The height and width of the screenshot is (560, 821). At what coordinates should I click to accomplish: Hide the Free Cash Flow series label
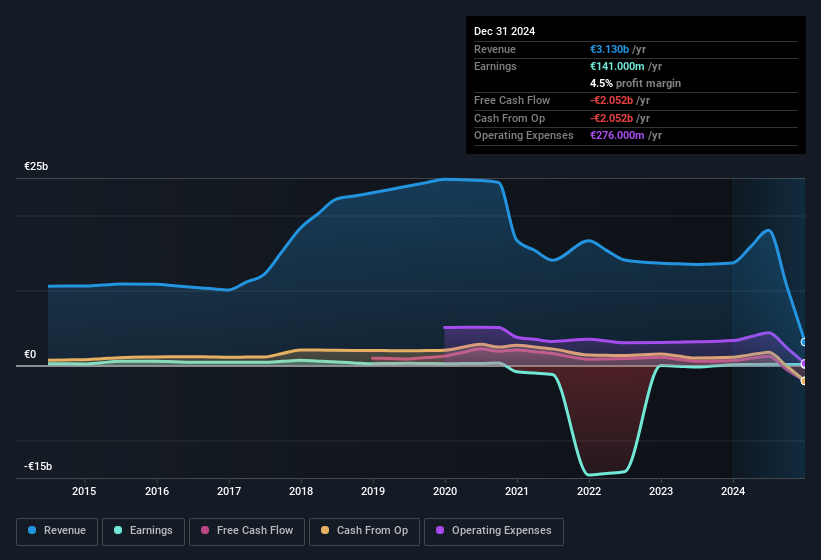pos(255,531)
